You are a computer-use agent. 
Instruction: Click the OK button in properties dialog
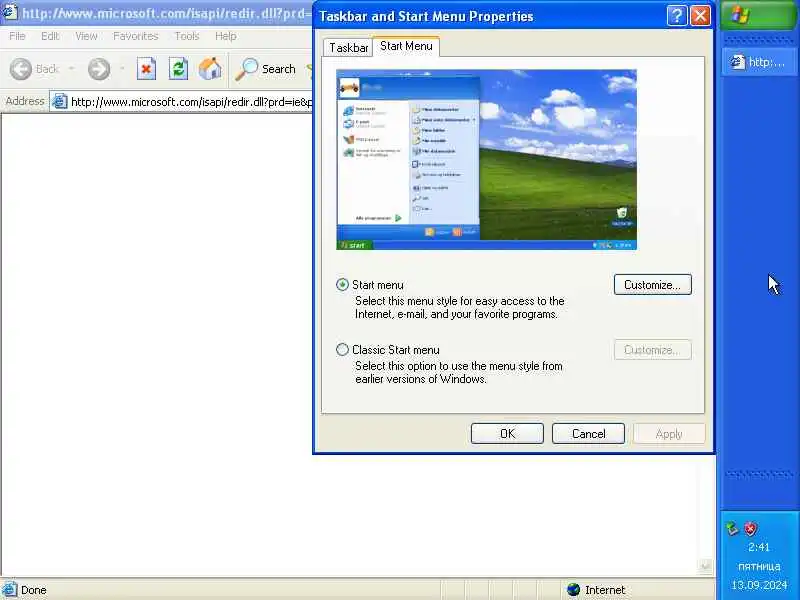(x=507, y=434)
